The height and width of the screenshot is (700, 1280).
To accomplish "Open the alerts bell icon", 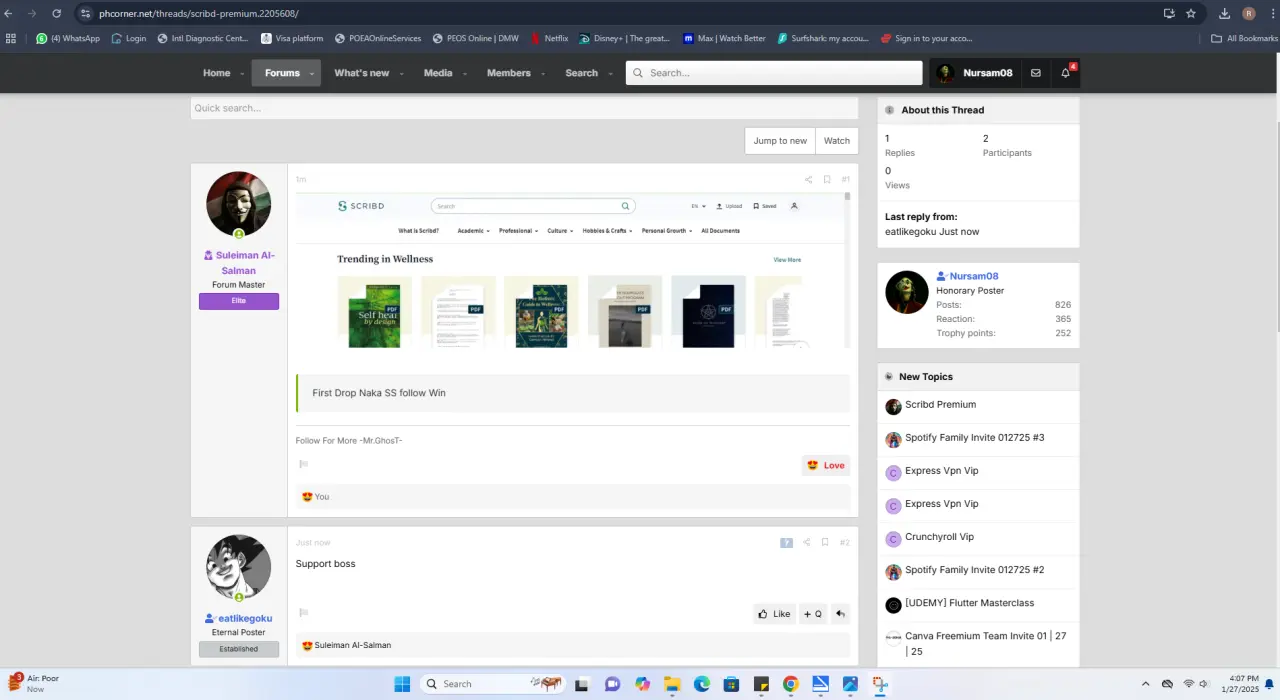I will coord(1065,73).
